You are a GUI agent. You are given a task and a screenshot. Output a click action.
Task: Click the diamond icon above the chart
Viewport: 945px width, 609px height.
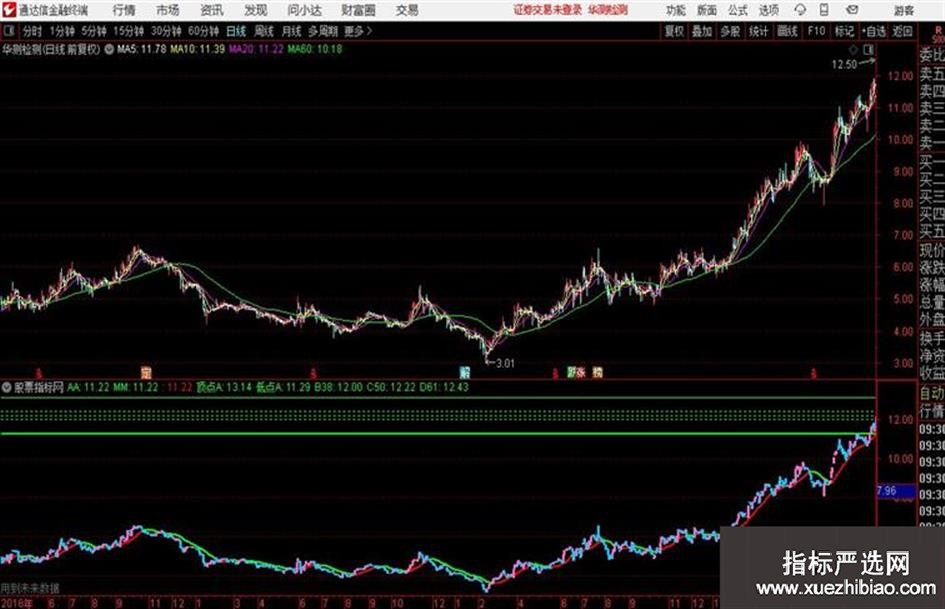853,49
